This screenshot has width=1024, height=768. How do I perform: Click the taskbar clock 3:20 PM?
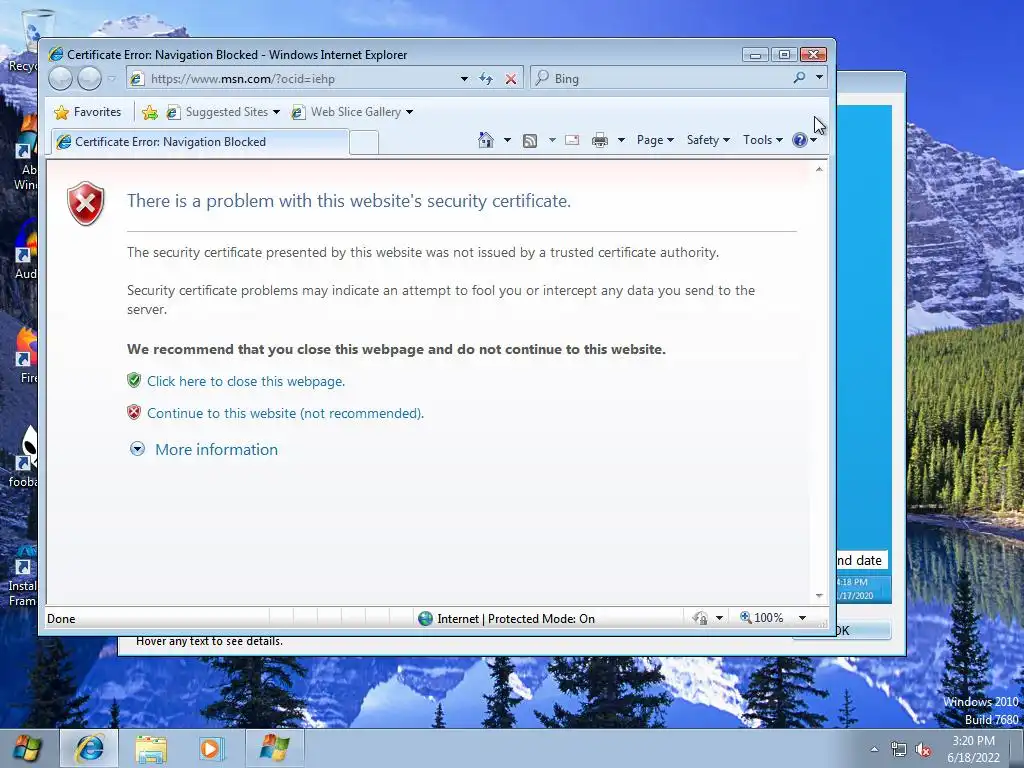click(973, 741)
